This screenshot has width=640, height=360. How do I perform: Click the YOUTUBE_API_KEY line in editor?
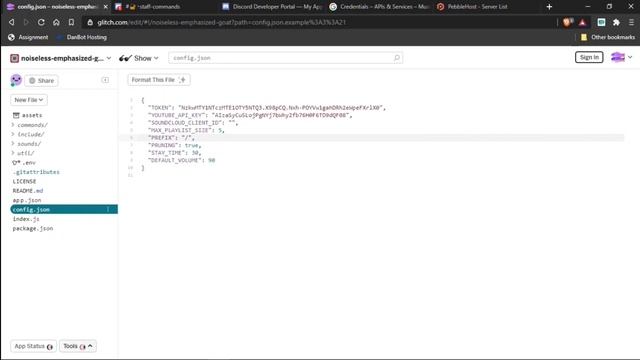pyautogui.click(x=250, y=115)
